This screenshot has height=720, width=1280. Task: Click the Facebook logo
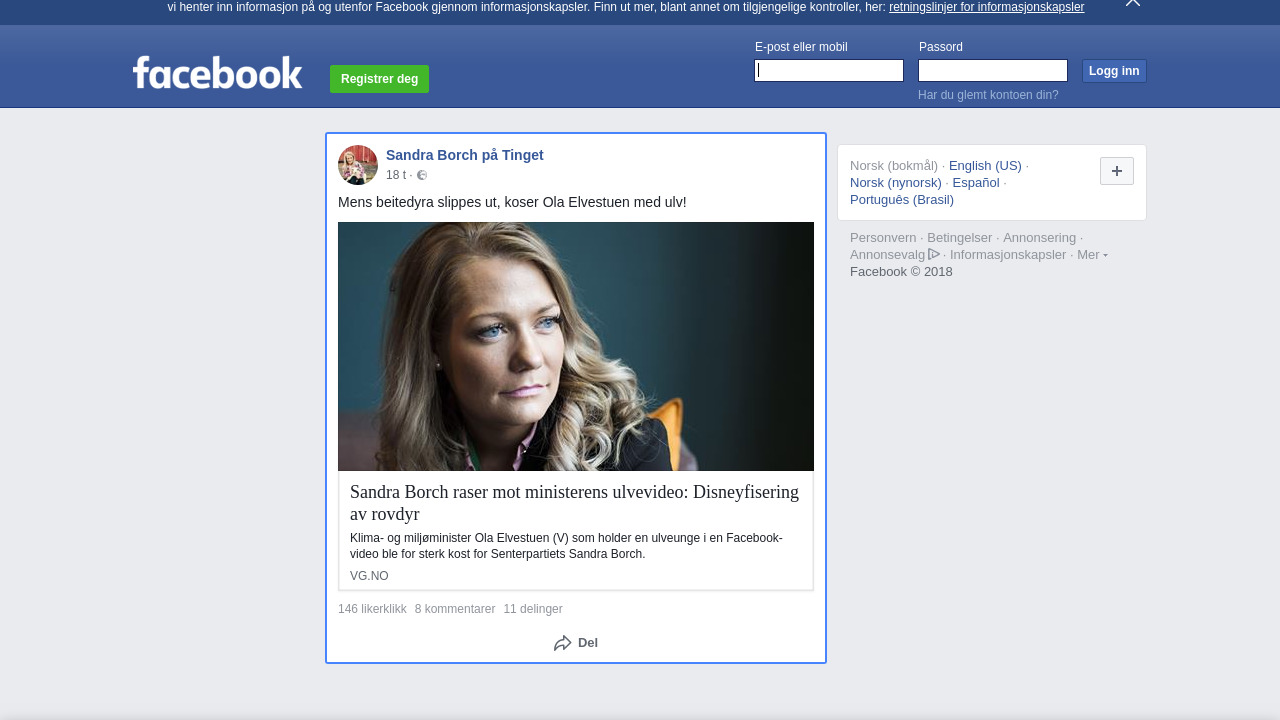click(x=217, y=73)
